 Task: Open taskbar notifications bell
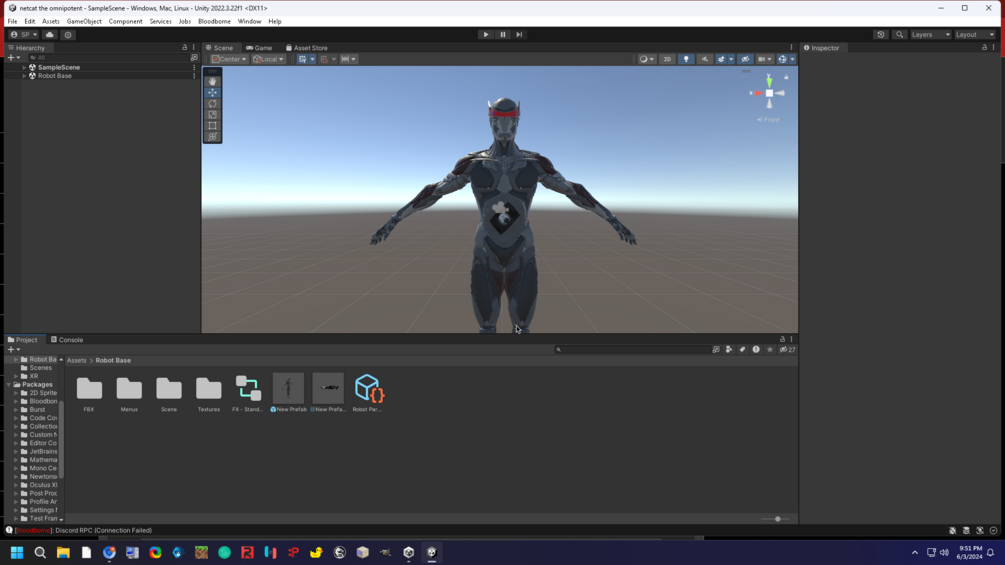click(x=990, y=552)
